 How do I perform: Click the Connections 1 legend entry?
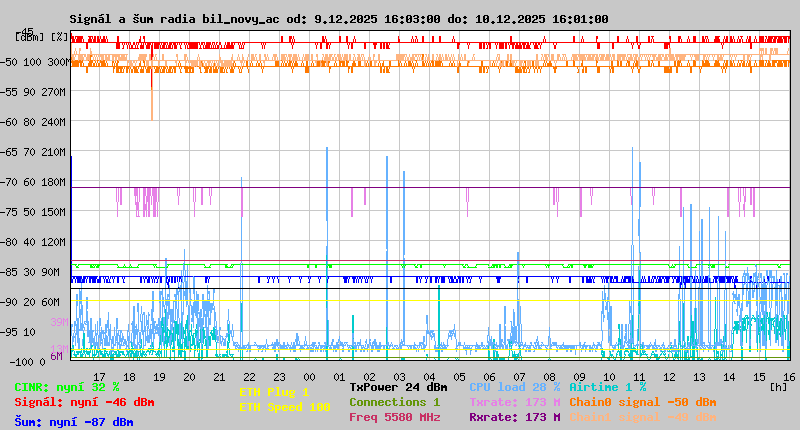pos(394,402)
